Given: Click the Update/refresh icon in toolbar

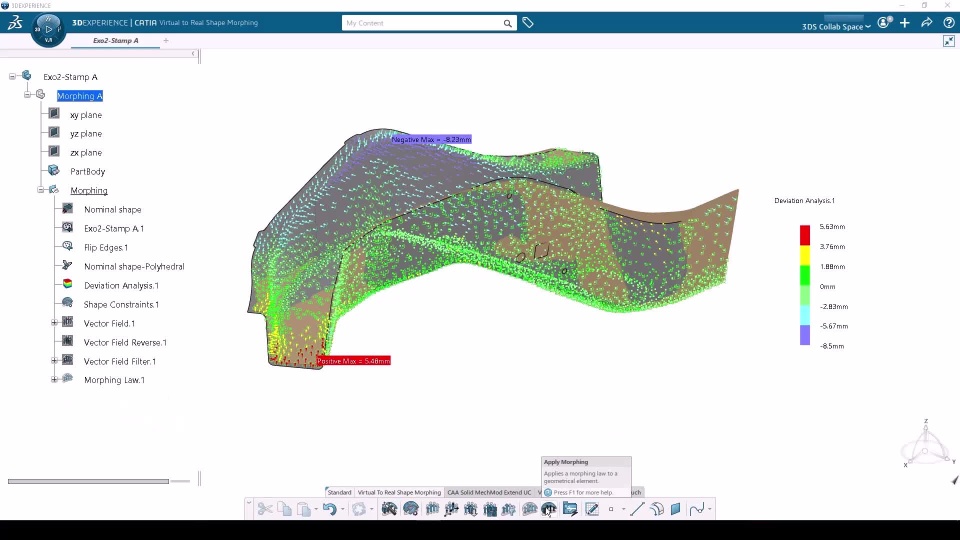Looking at the screenshot, I should (x=359, y=509).
